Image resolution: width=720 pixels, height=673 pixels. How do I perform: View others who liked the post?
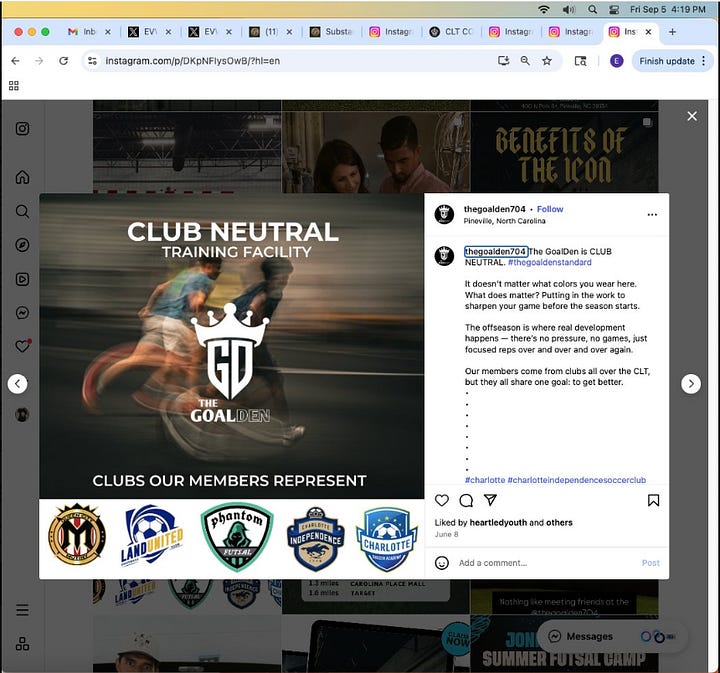[x=559, y=522]
